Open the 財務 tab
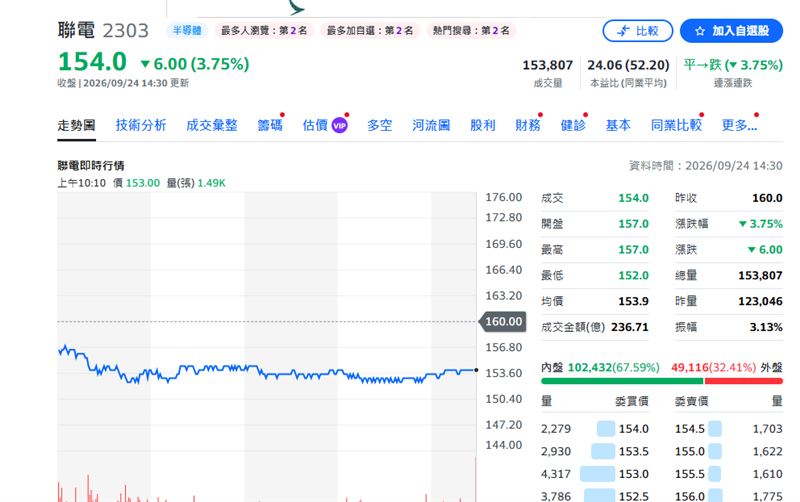 coord(528,126)
